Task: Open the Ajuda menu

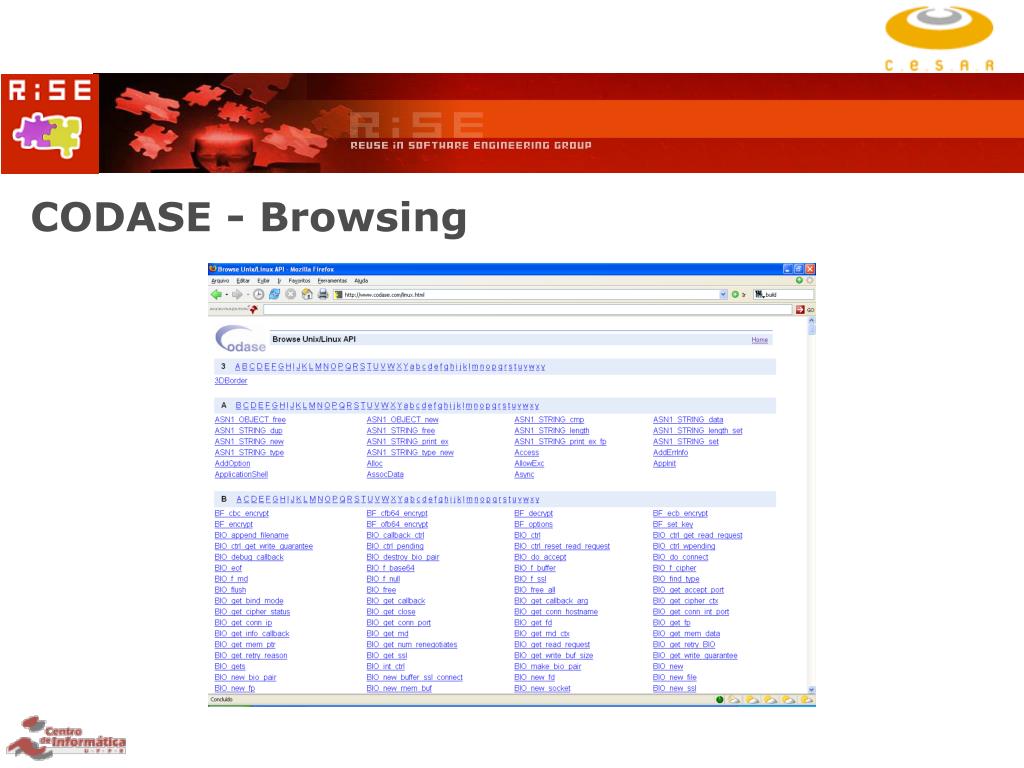Action: 361,281
